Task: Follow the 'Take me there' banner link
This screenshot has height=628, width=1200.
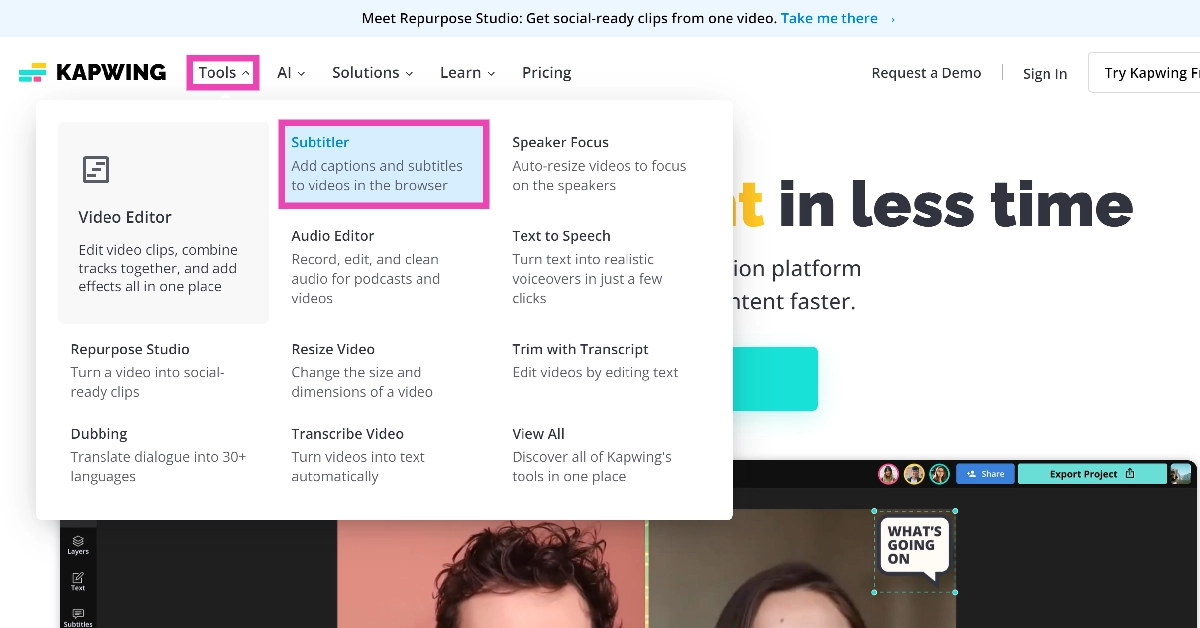Action: pos(829,18)
